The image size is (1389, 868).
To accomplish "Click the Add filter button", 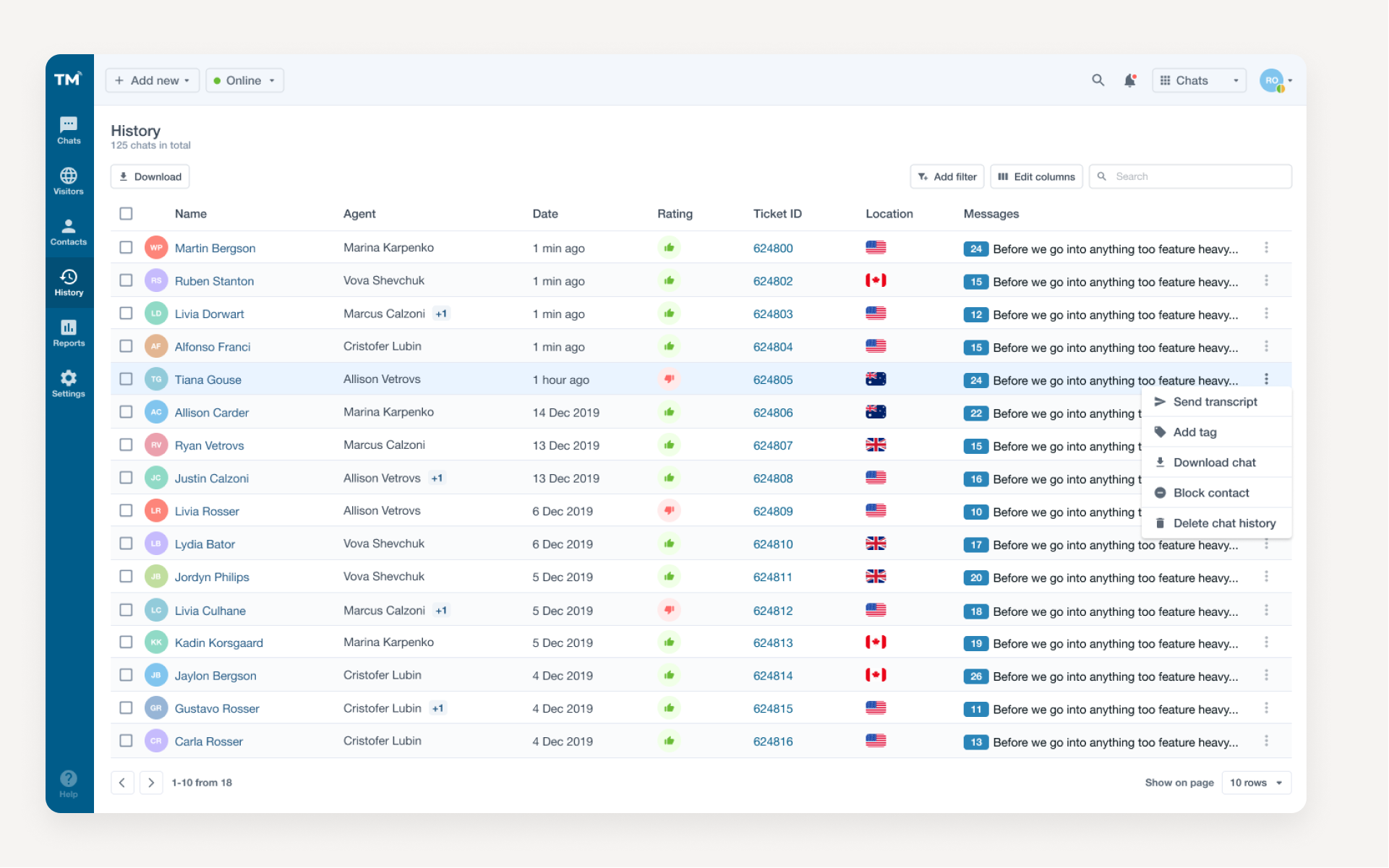I will [x=947, y=176].
